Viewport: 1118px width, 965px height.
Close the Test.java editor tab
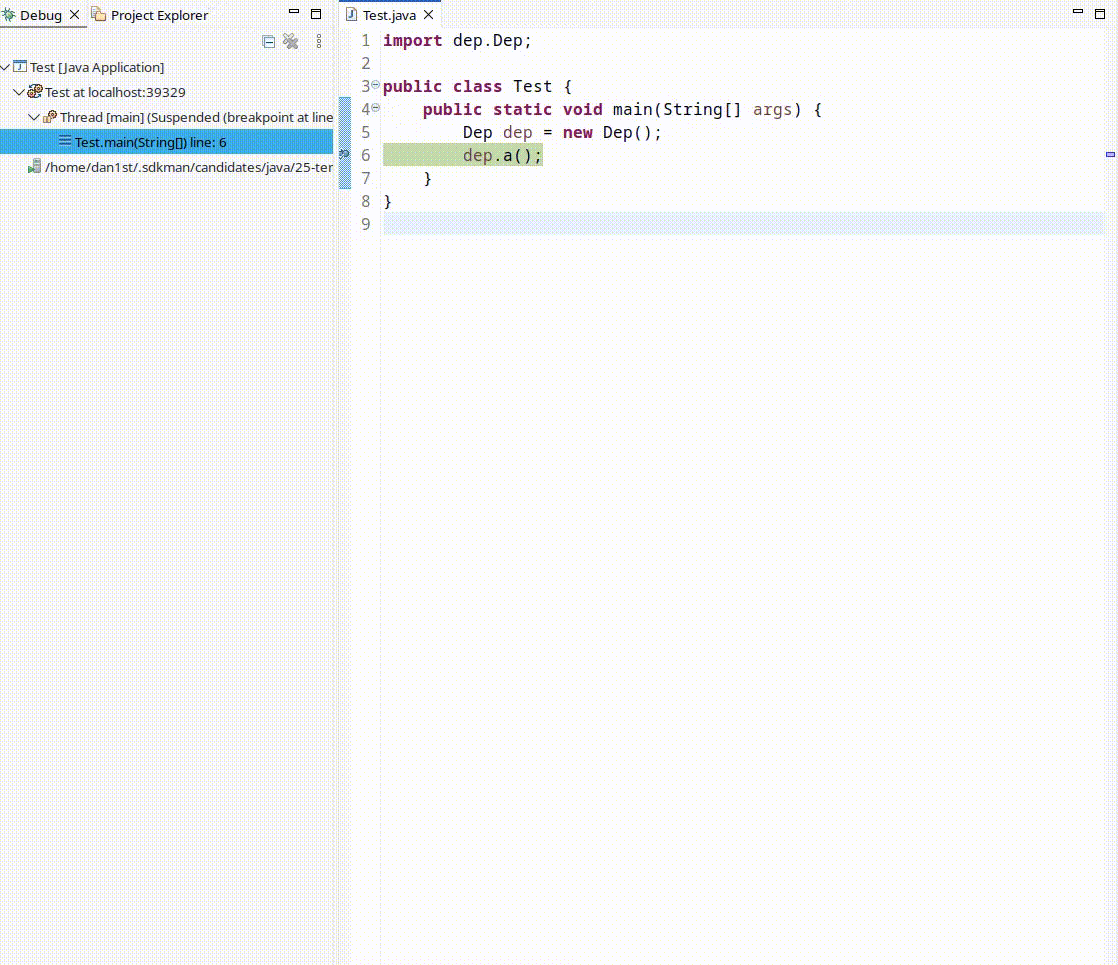click(x=429, y=14)
